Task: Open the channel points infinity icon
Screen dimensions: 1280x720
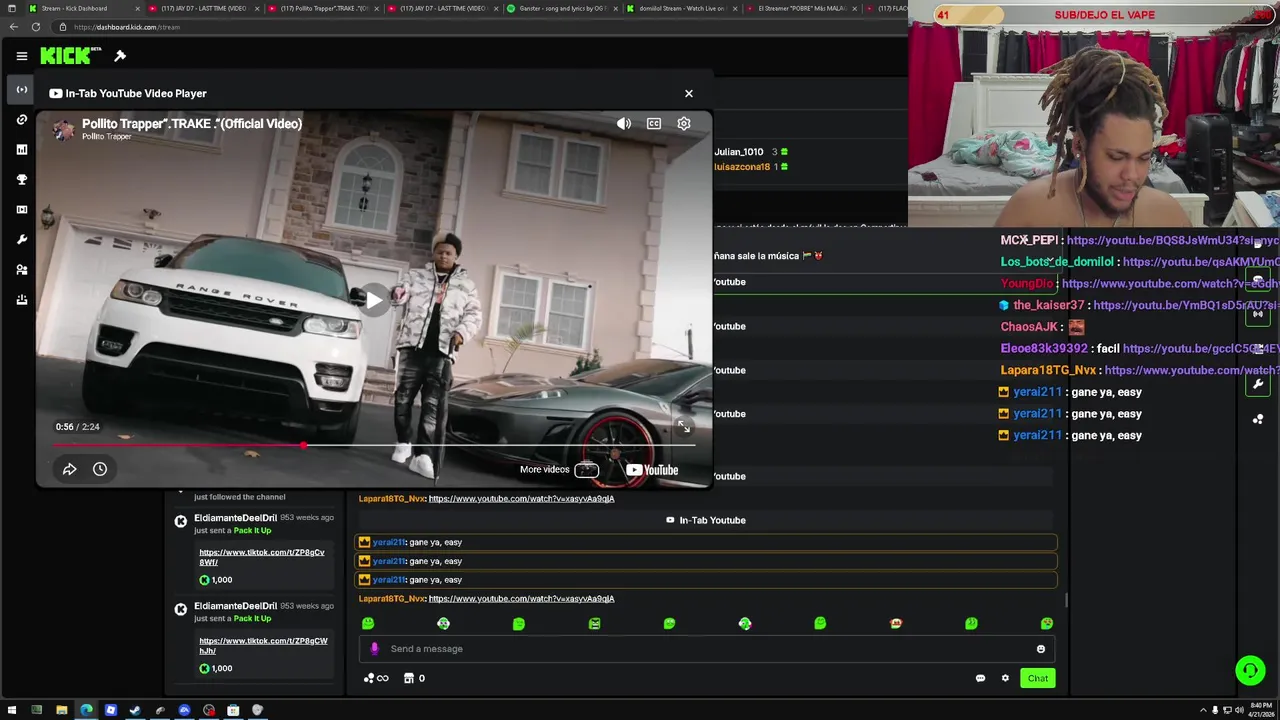Action: 376,678
